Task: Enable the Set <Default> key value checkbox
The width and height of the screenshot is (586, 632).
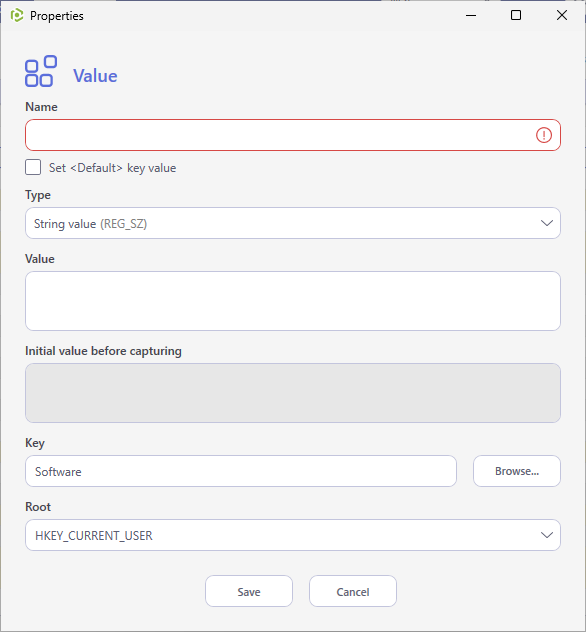Action: pyautogui.click(x=33, y=167)
